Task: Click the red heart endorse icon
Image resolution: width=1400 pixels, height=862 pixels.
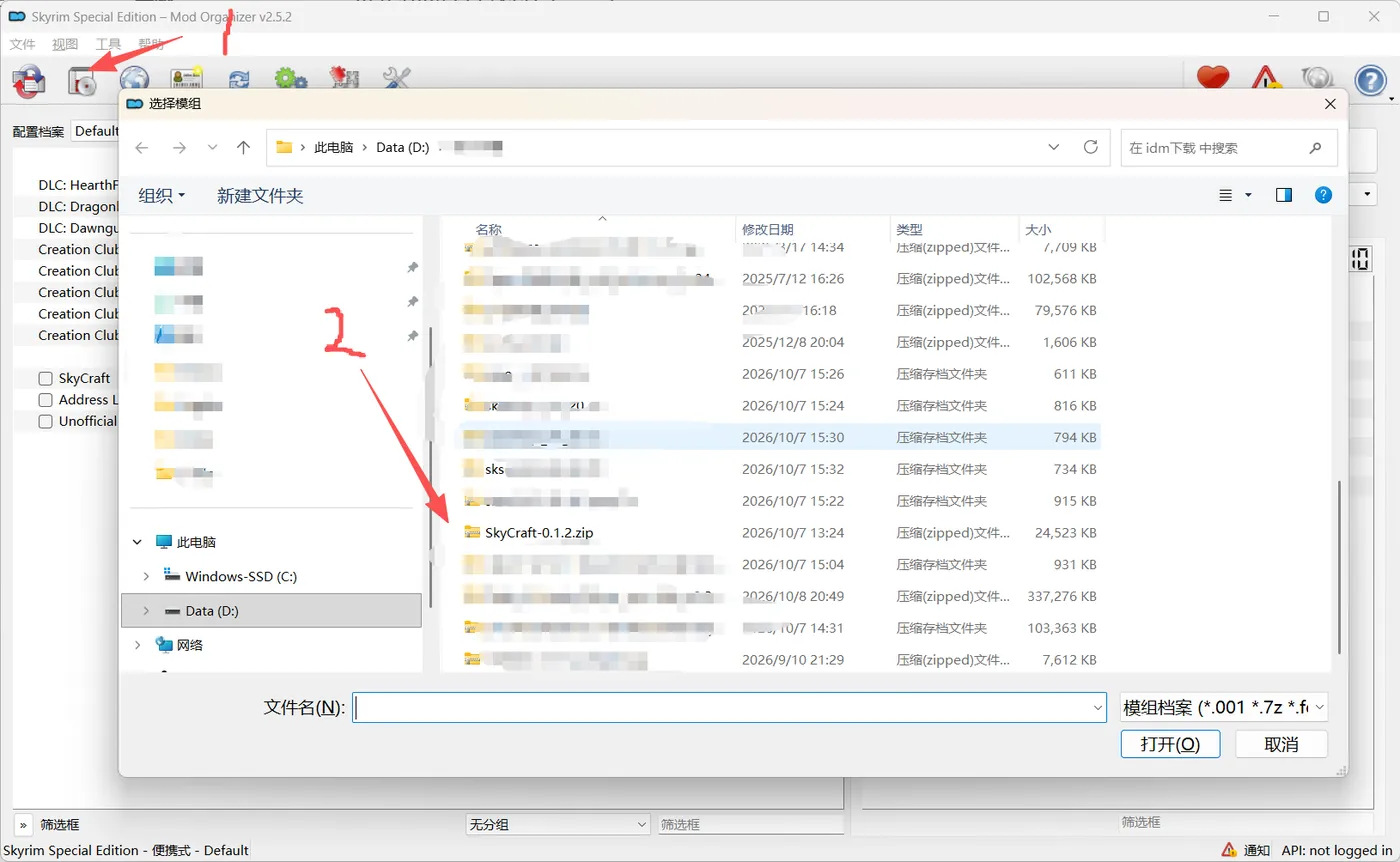Action: pyautogui.click(x=1213, y=79)
